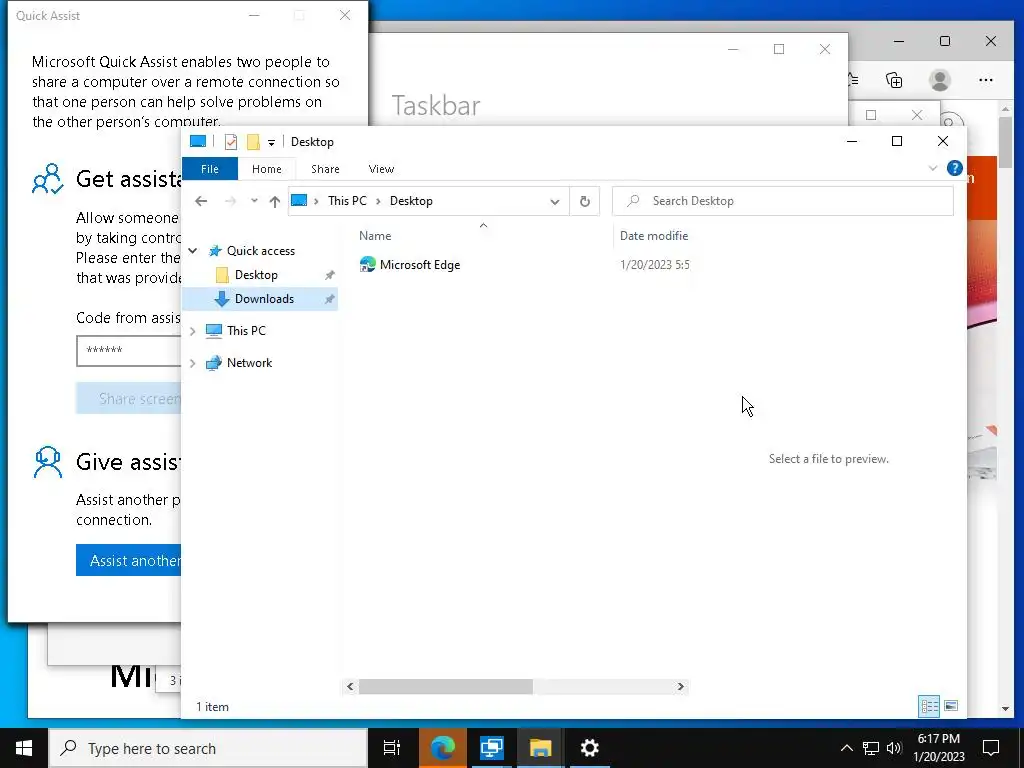
Task: Select Network in the navigation pane
Action: tap(249, 363)
